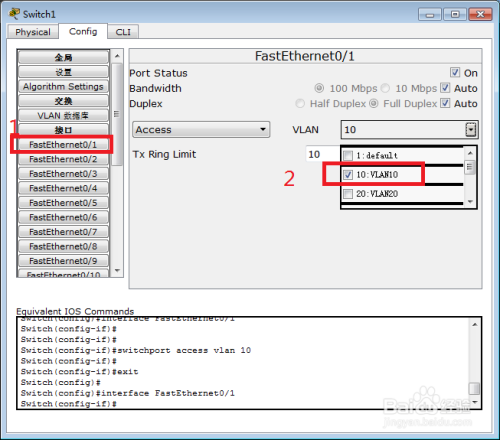Viewport: 500px width, 440px height.
Task: Click IOS commands scroll down arrow
Action: coord(475,402)
